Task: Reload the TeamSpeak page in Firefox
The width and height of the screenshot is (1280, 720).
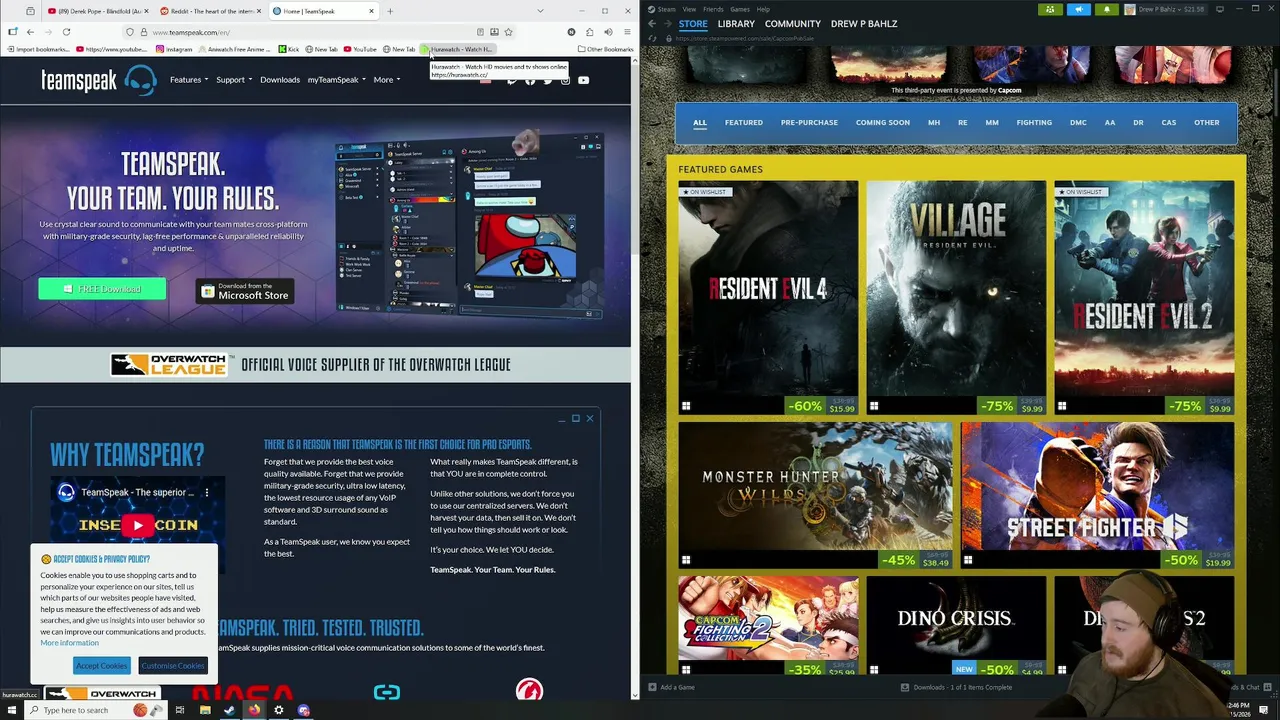Action: (x=66, y=32)
